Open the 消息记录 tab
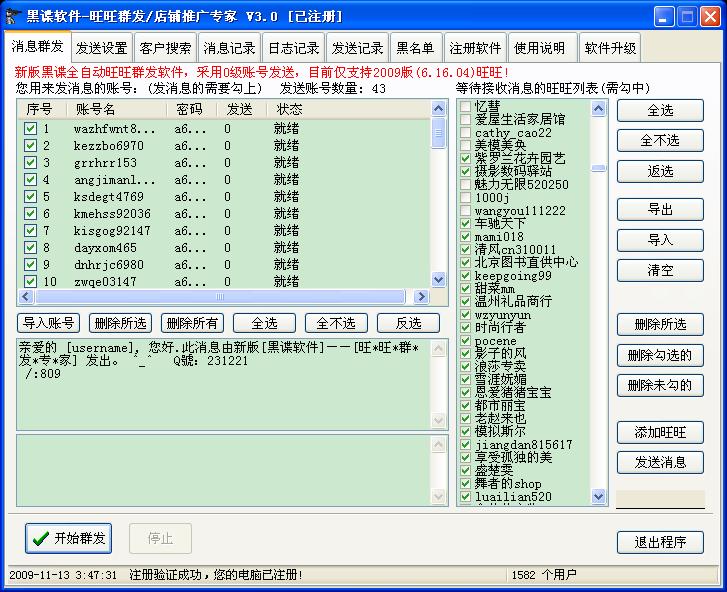The width and height of the screenshot is (727, 592). click(x=230, y=48)
